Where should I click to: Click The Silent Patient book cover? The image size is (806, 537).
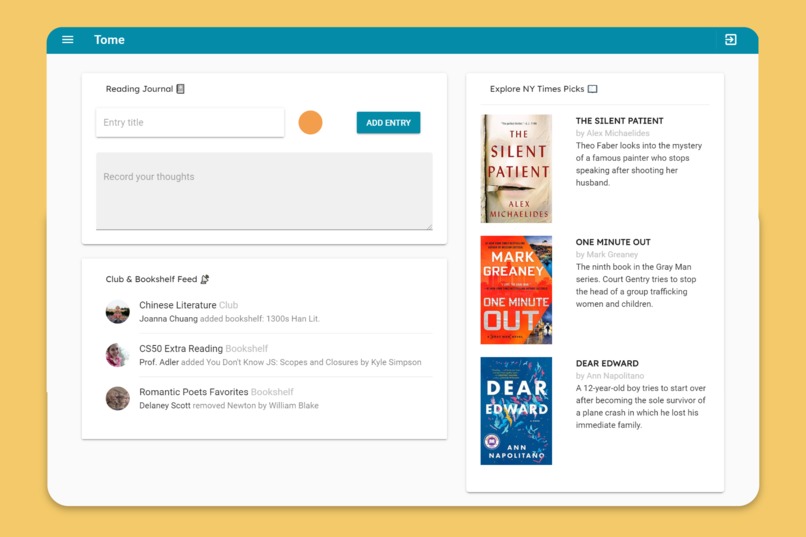pyautogui.click(x=516, y=169)
